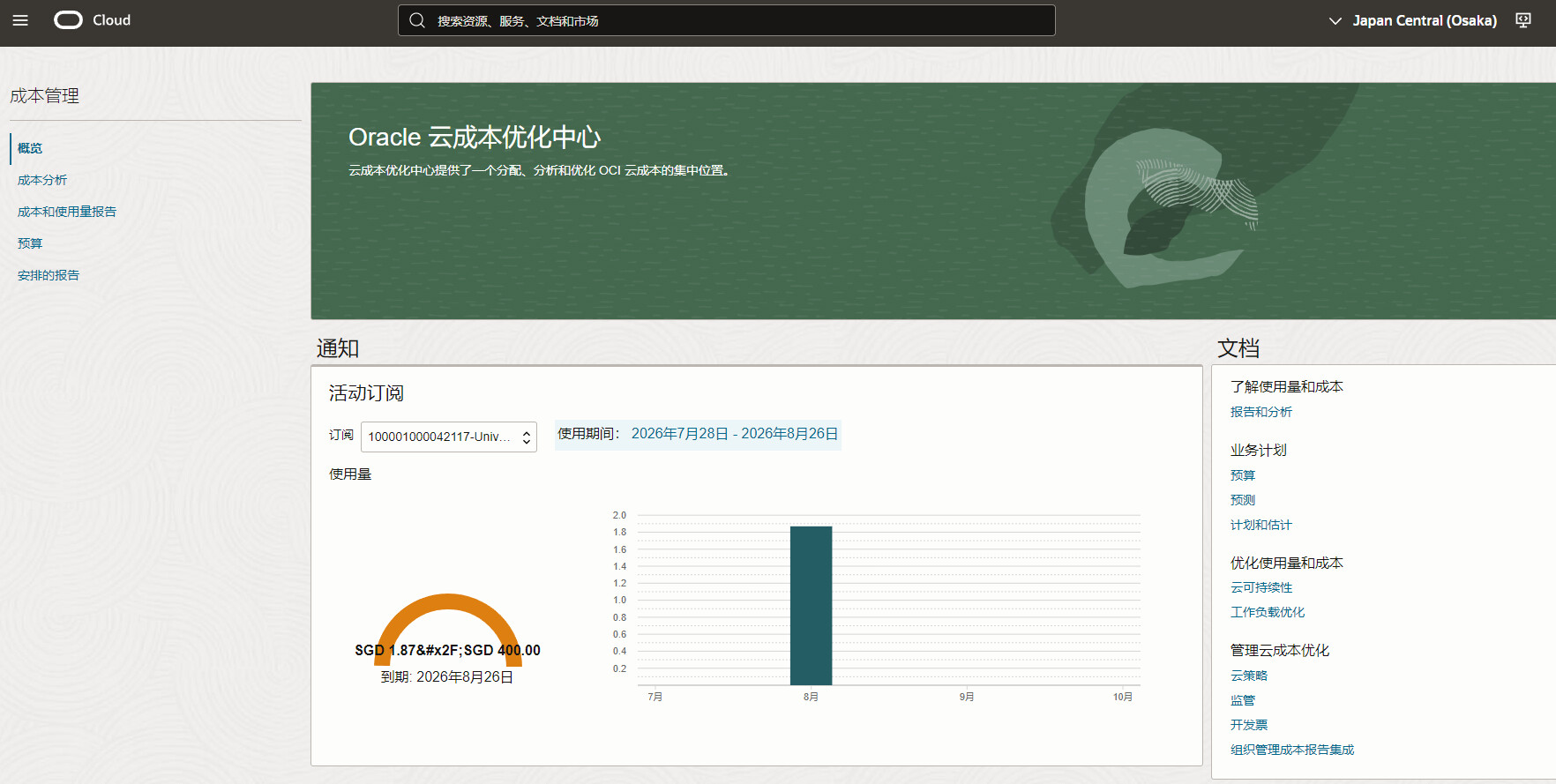1556x784 pixels.
Task: Open the 预测 documentation link
Action: pos(1243,500)
